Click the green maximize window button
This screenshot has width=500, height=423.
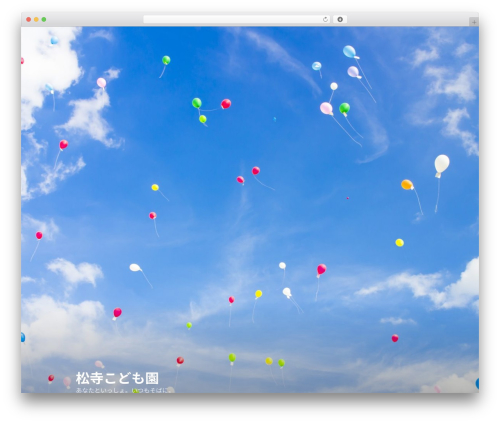pyautogui.click(x=44, y=19)
